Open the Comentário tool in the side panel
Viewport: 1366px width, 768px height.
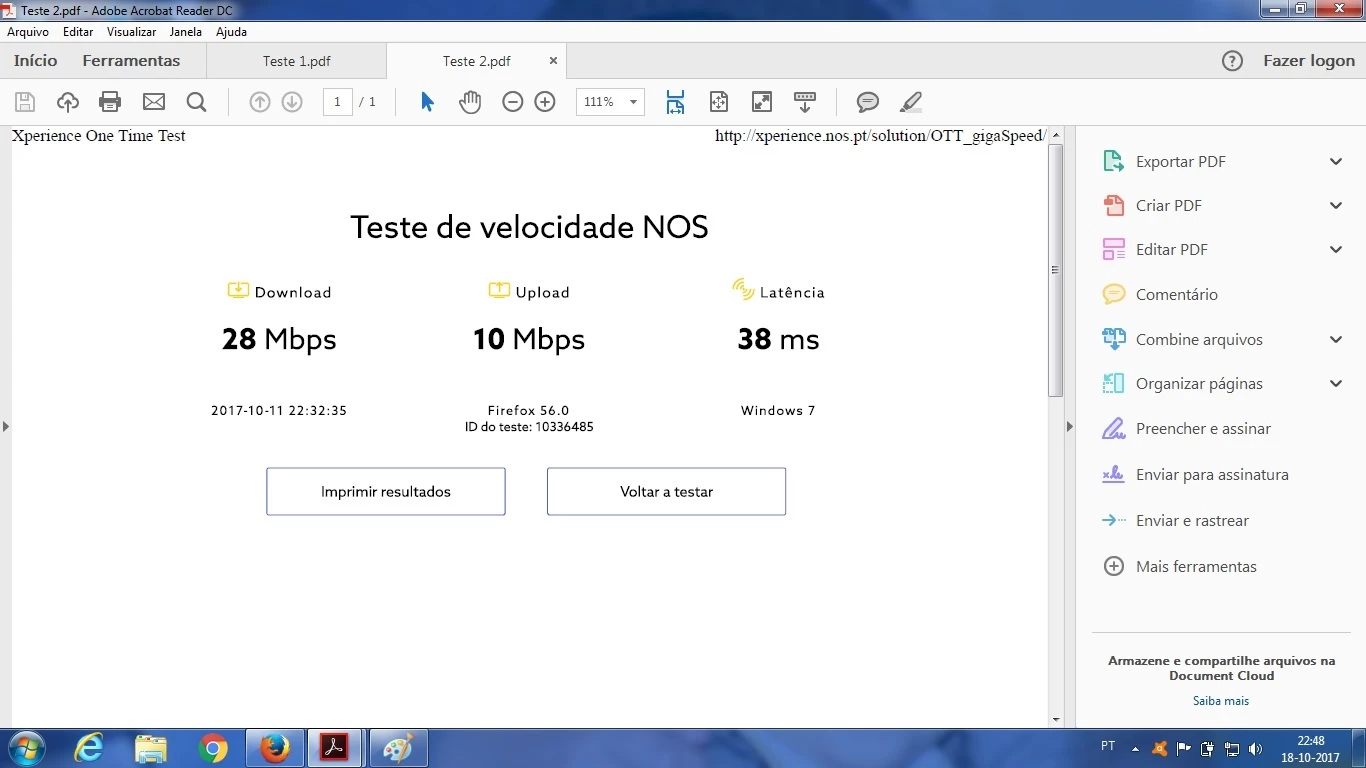[1176, 295]
